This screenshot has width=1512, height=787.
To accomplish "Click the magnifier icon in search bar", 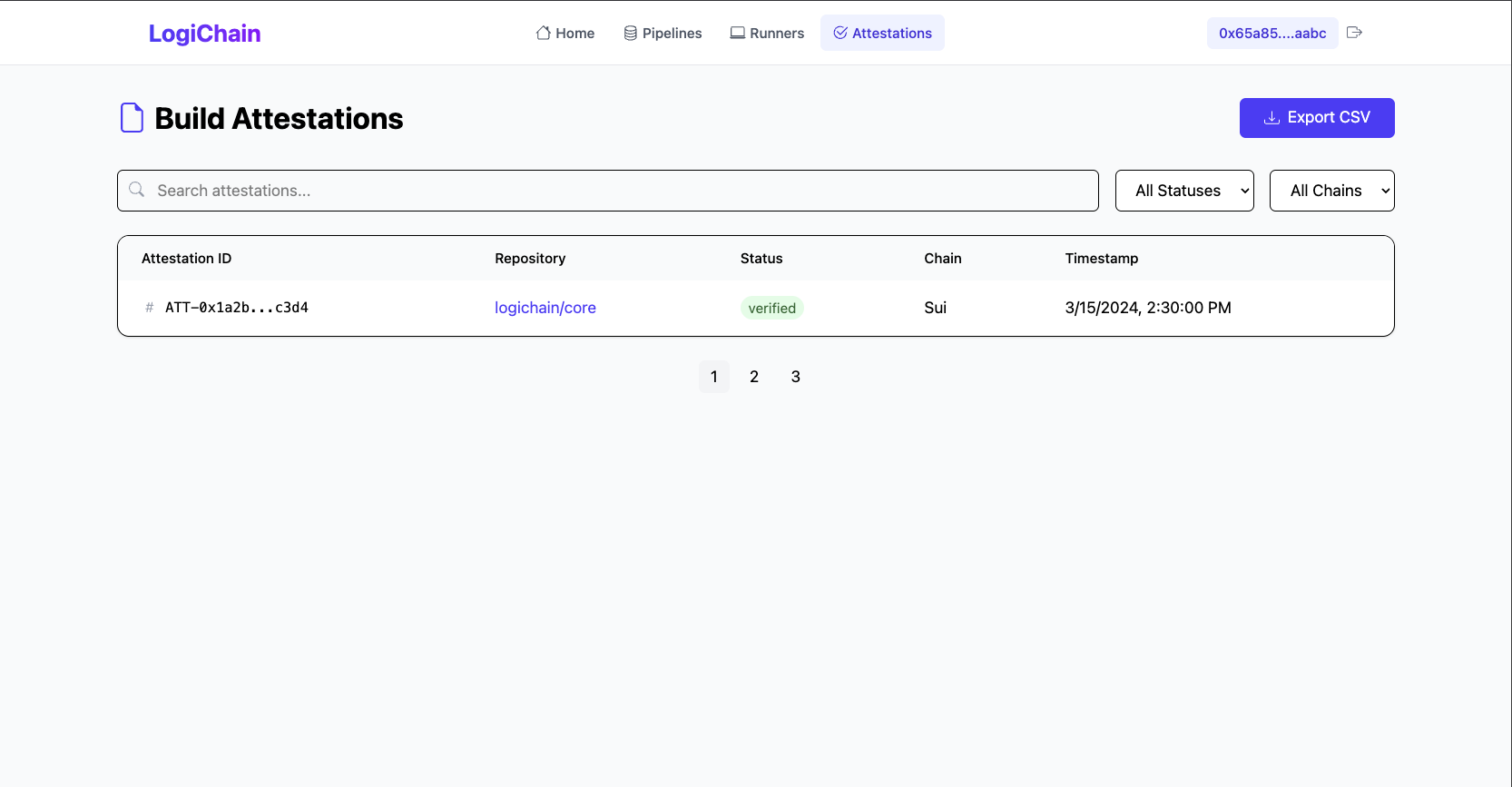I will tap(137, 190).
